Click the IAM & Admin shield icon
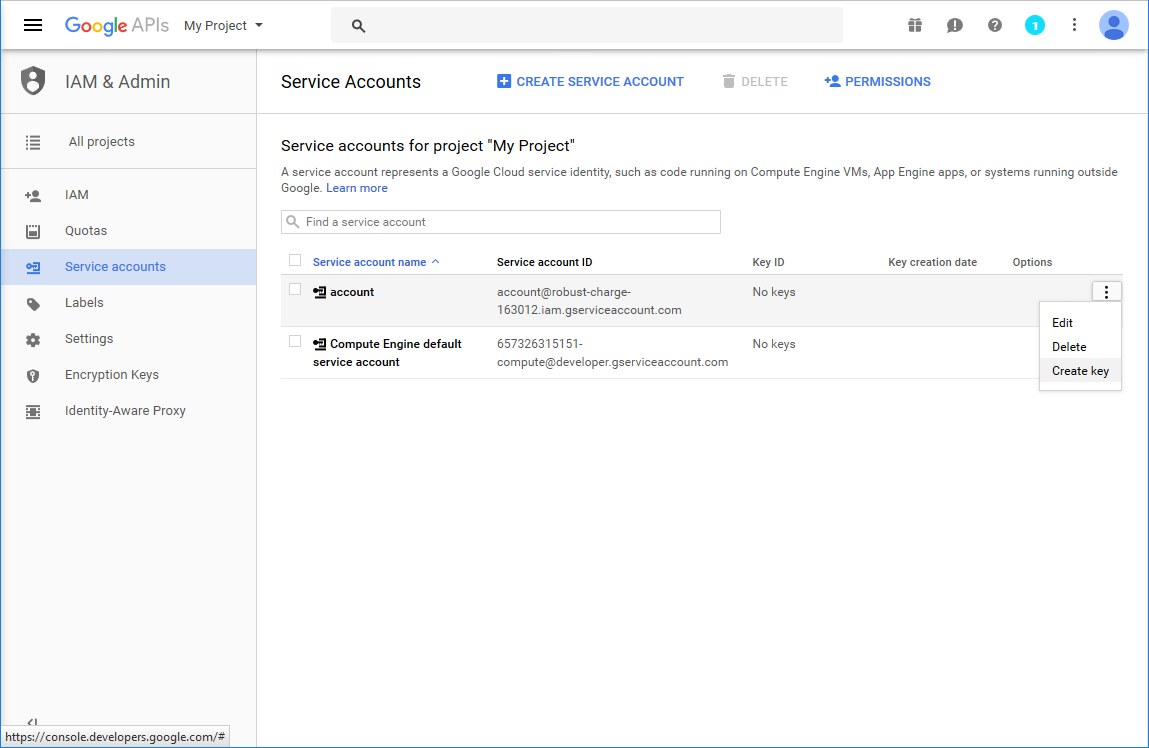This screenshot has height=748, width=1149. coord(34,81)
